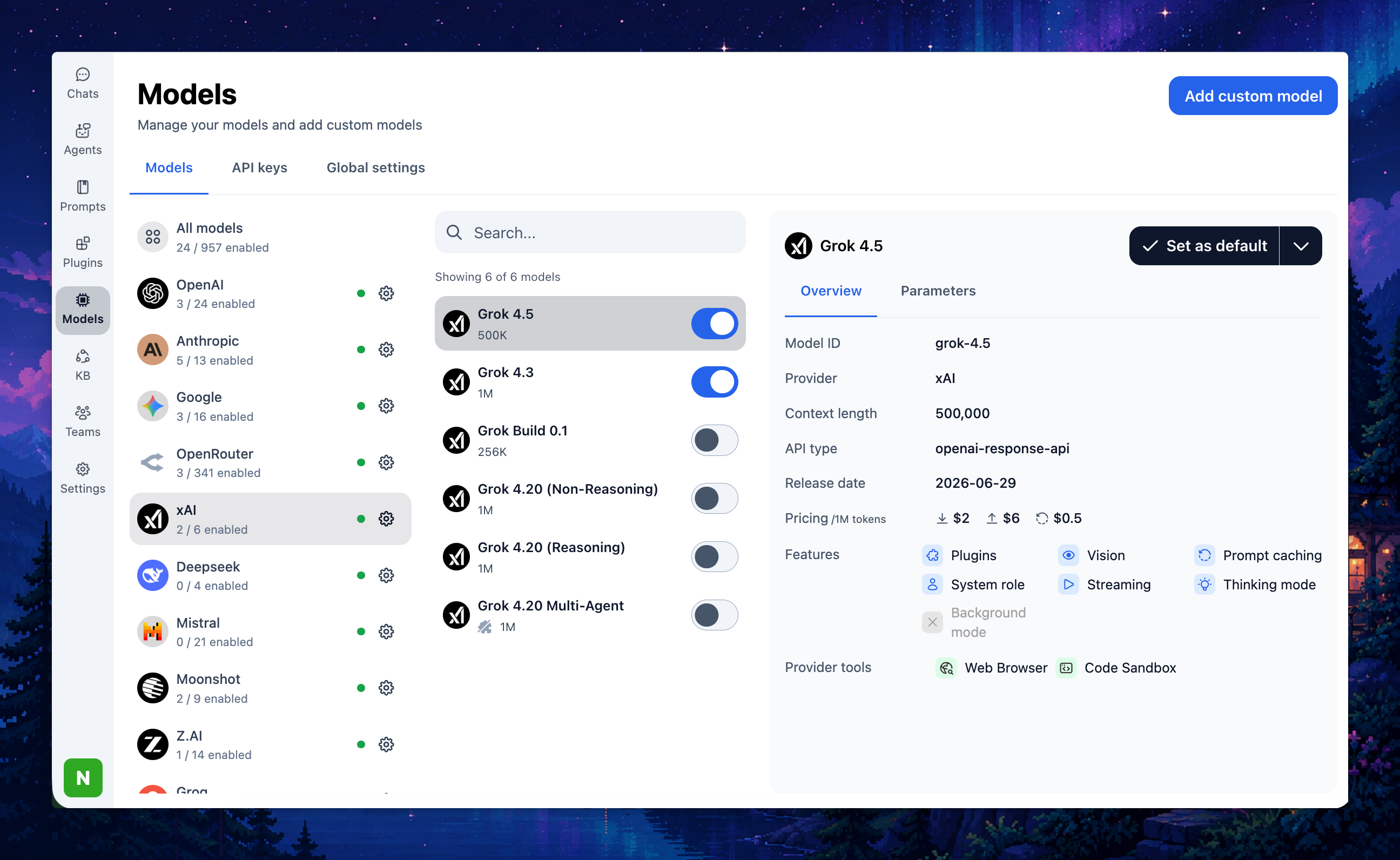Image resolution: width=1400 pixels, height=860 pixels.
Task: Disable the Grok 4.3 model toggle
Action: click(x=714, y=382)
